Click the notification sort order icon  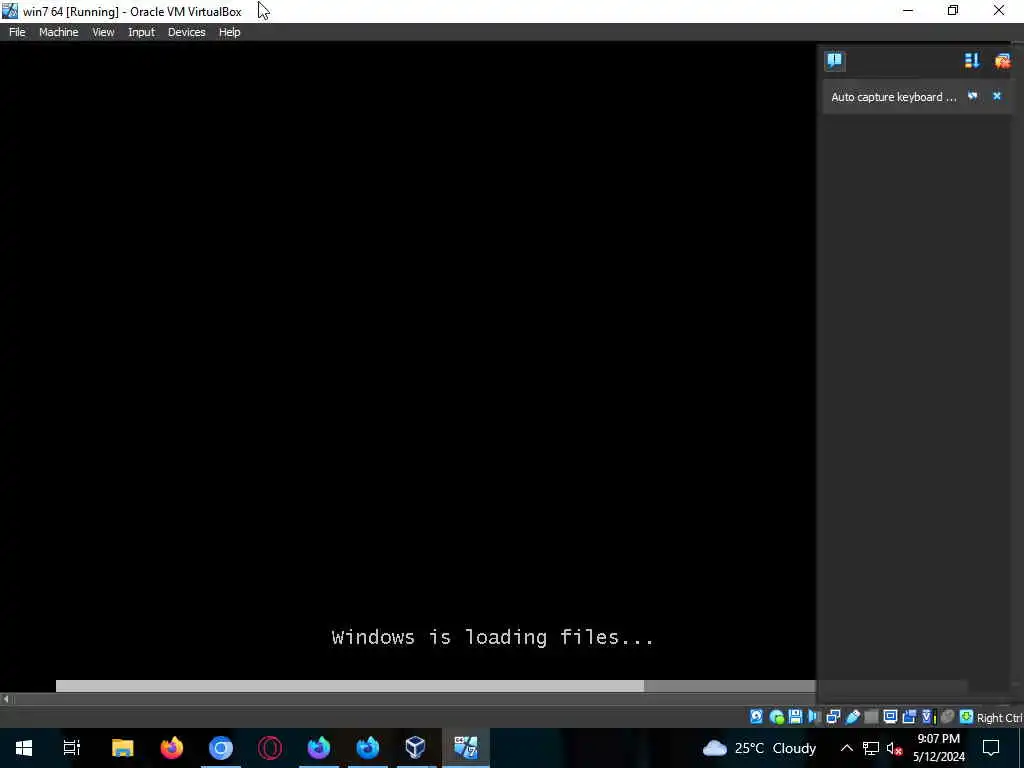point(972,61)
